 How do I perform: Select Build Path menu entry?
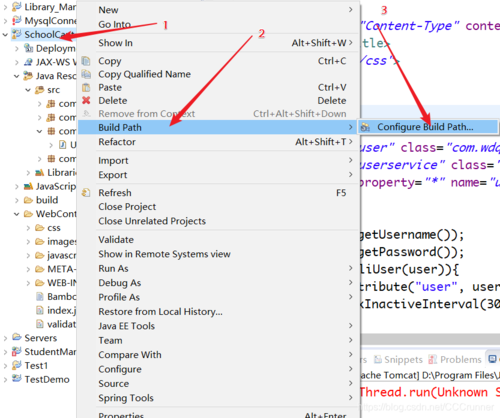(x=219, y=127)
